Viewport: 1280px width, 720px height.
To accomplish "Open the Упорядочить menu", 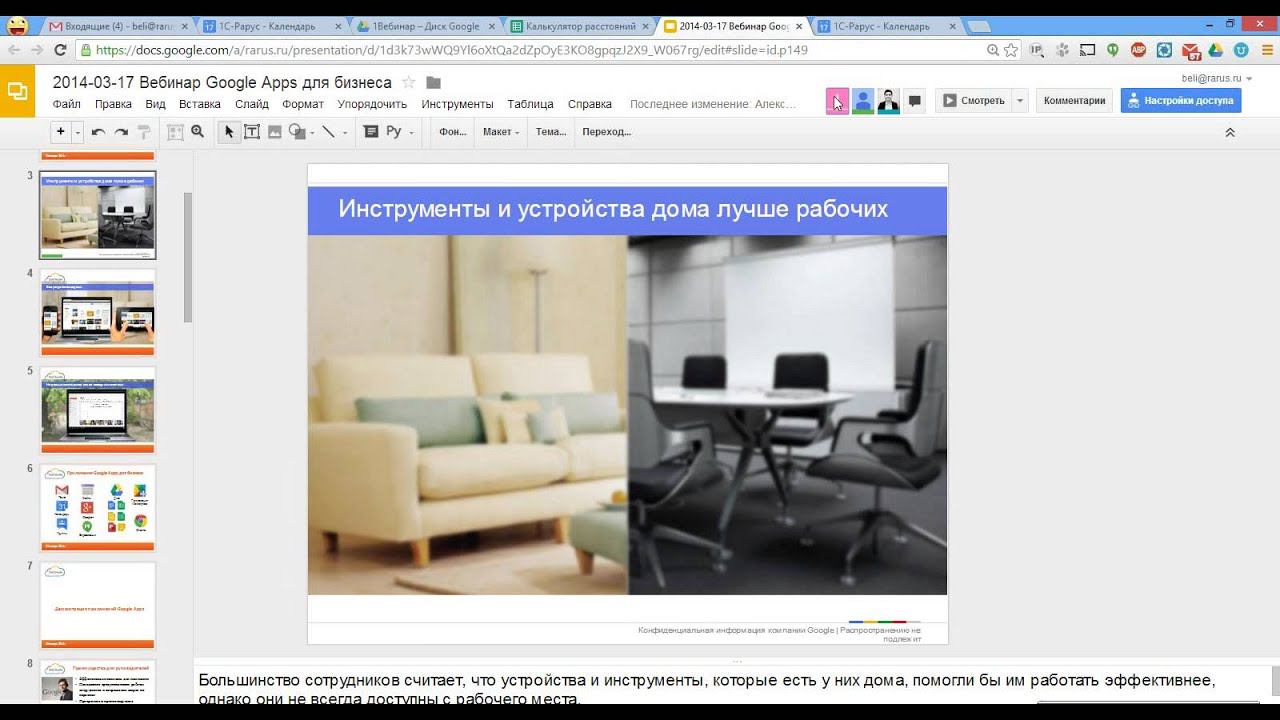I will point(372,104).
